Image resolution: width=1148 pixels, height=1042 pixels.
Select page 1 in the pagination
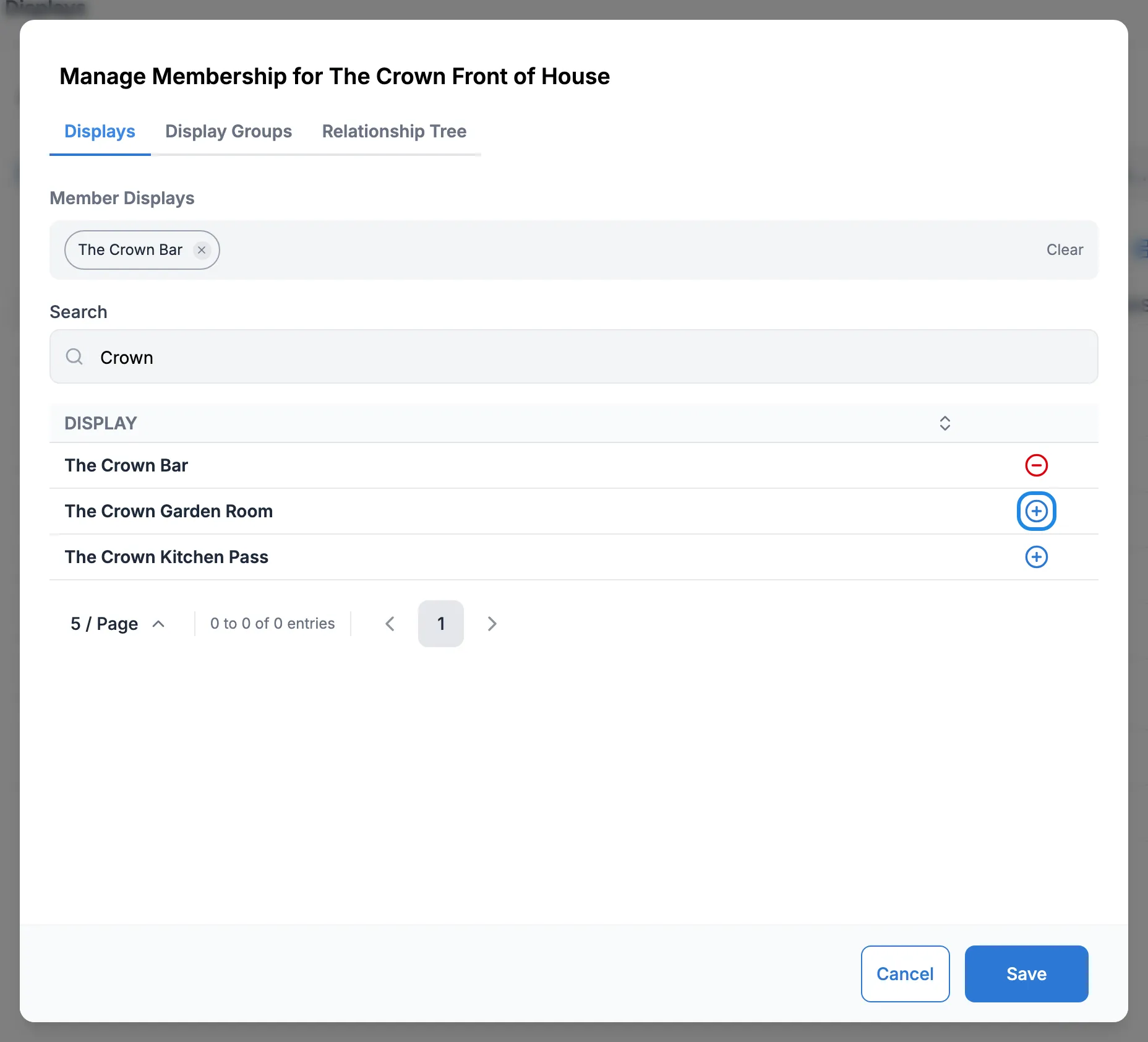(x=441, y=624)
